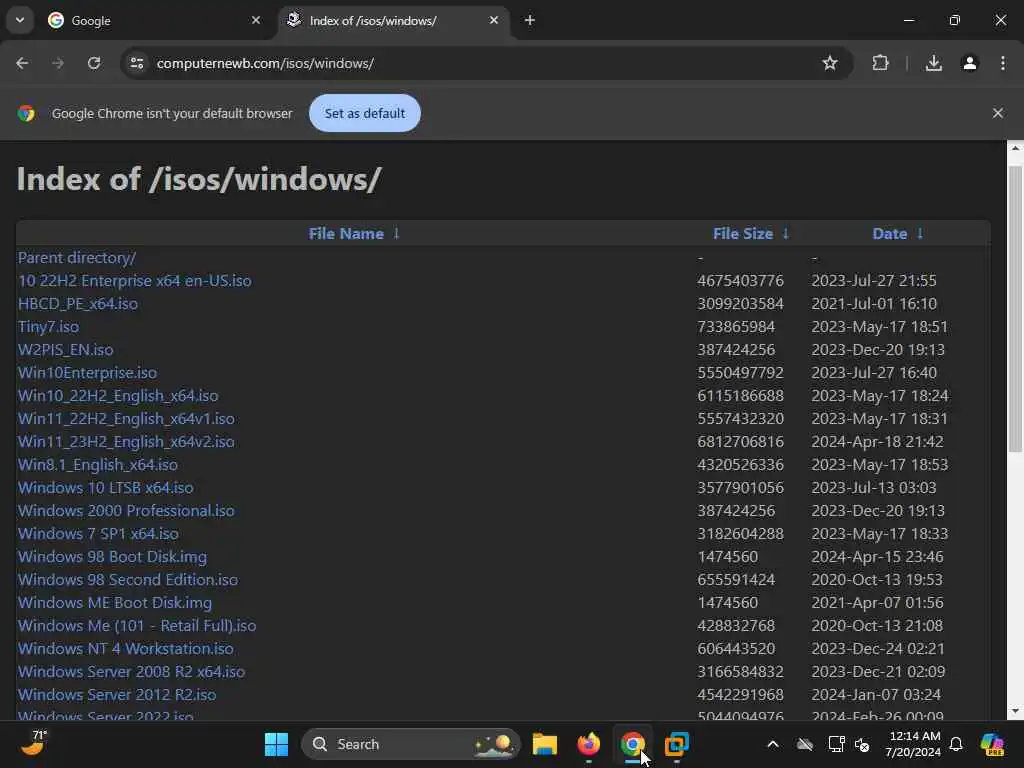Viewport: 1024px width, 768px height.
Task: Go back to the previous page
Action: coord(22,63)
